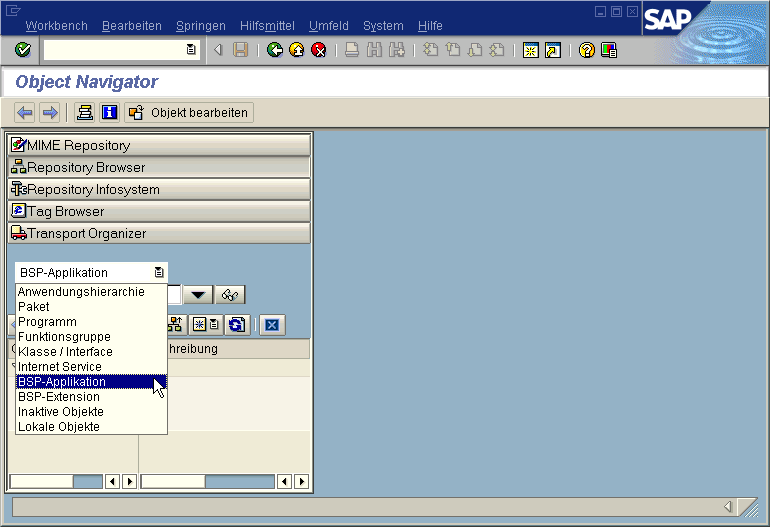Choose BSP-Extension in the list

[x=91, y=397]
